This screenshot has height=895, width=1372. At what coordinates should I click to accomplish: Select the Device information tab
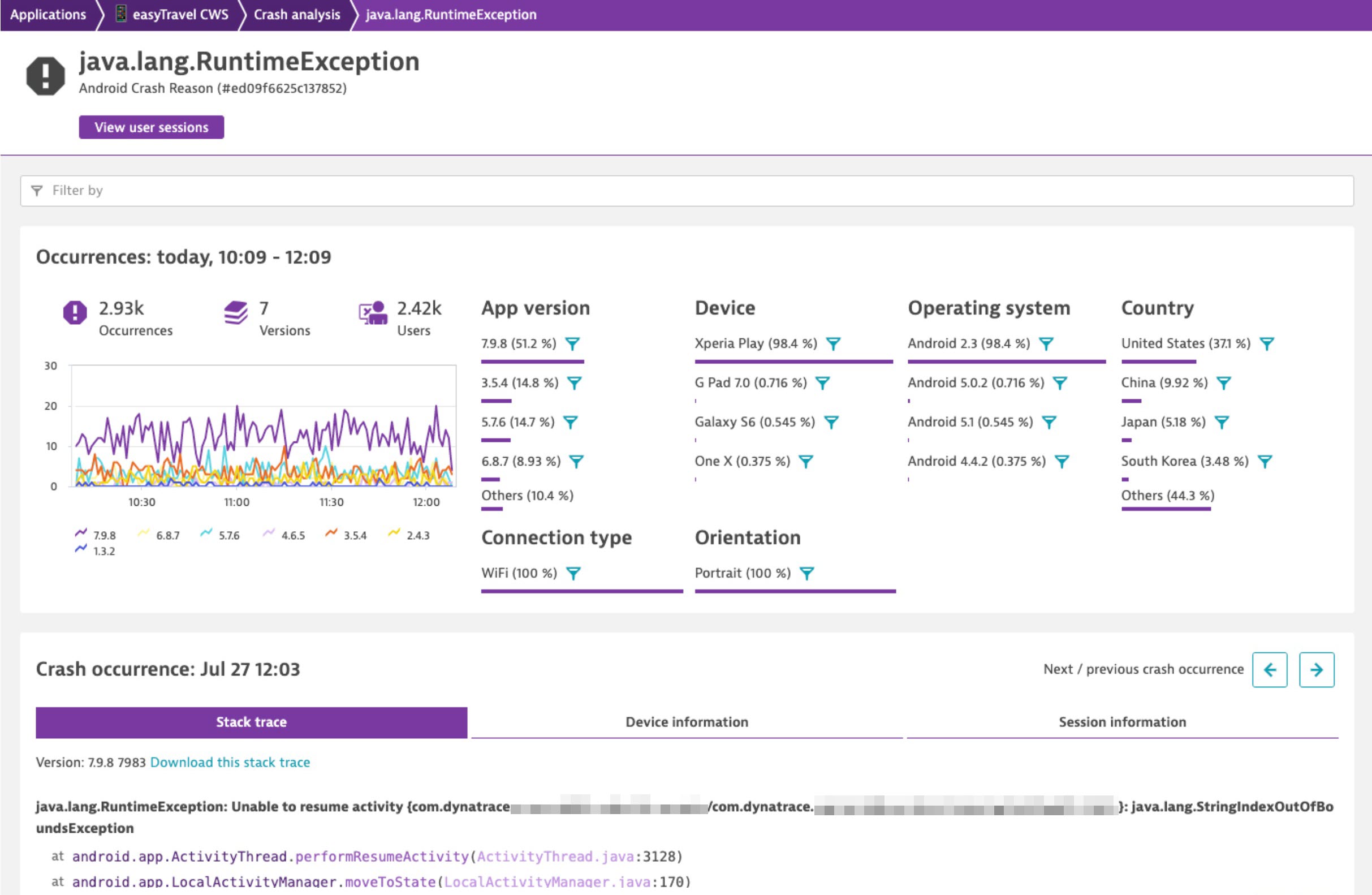click(687, 721)
